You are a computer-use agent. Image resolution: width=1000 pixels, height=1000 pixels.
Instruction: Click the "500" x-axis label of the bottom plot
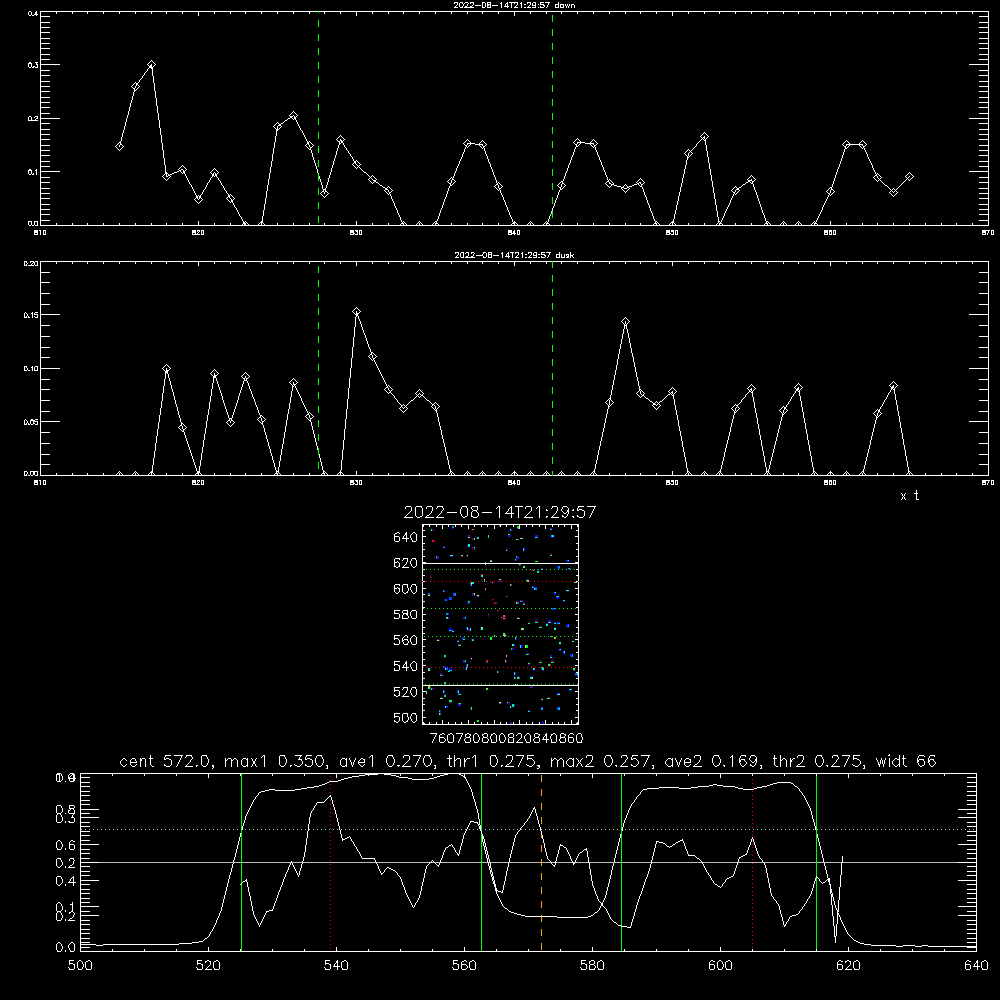[x=80, y=966]
